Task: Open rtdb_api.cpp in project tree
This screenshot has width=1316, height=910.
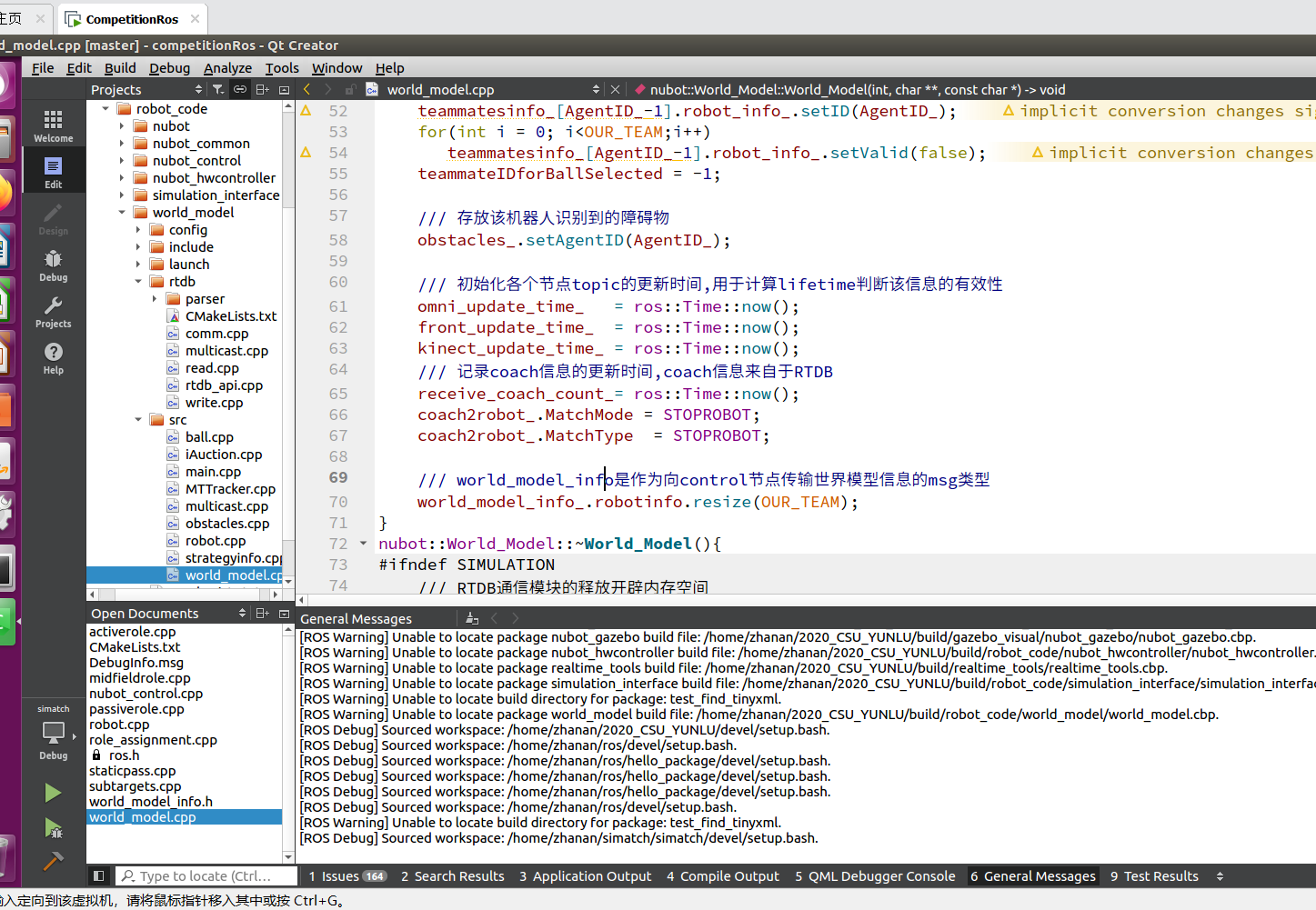Action: pos(224,385)
